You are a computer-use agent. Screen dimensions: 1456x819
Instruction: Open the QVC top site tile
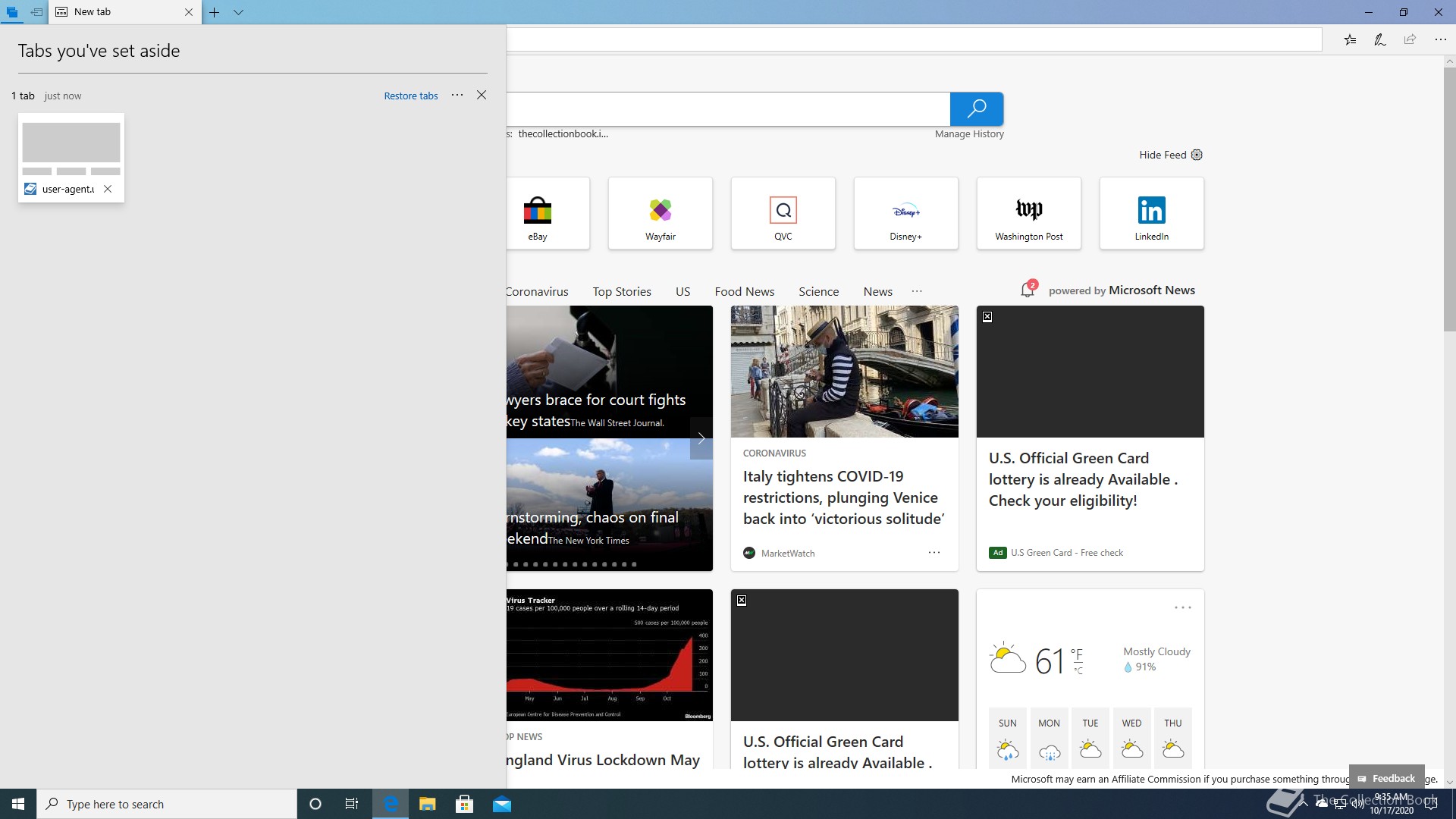(x=783, y=213)
